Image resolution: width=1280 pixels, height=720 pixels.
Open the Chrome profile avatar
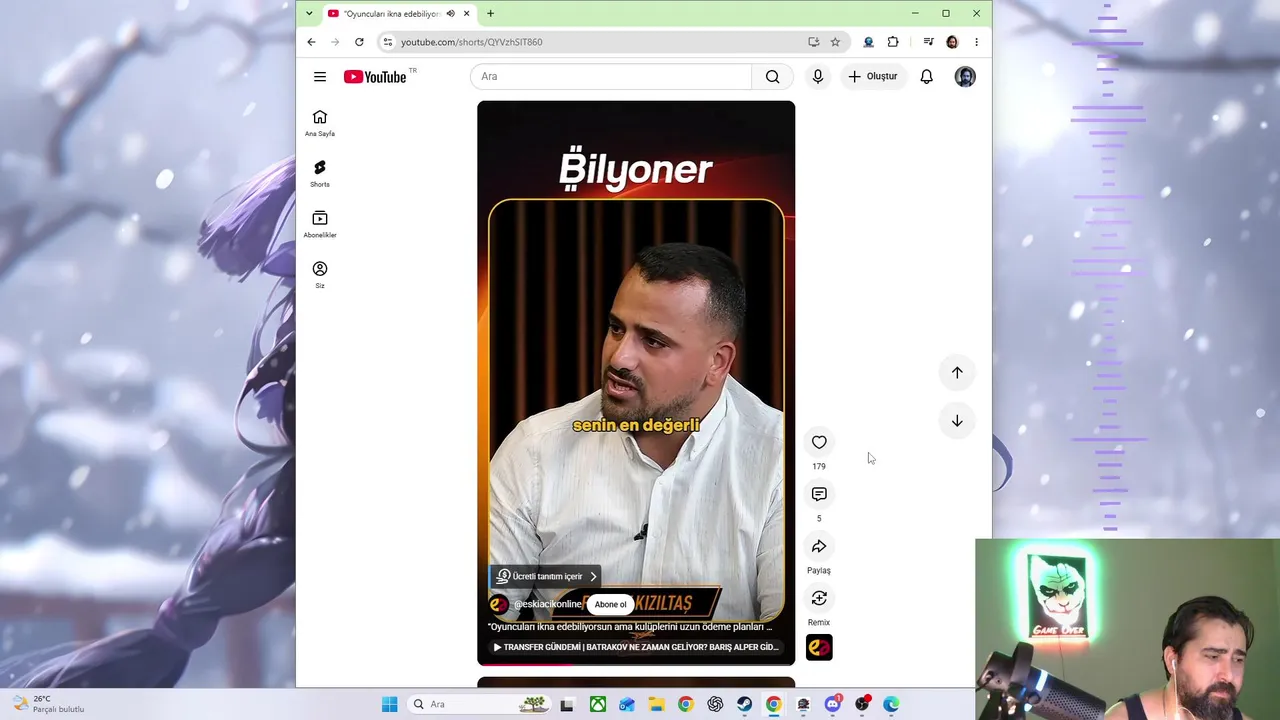[952, 42]
